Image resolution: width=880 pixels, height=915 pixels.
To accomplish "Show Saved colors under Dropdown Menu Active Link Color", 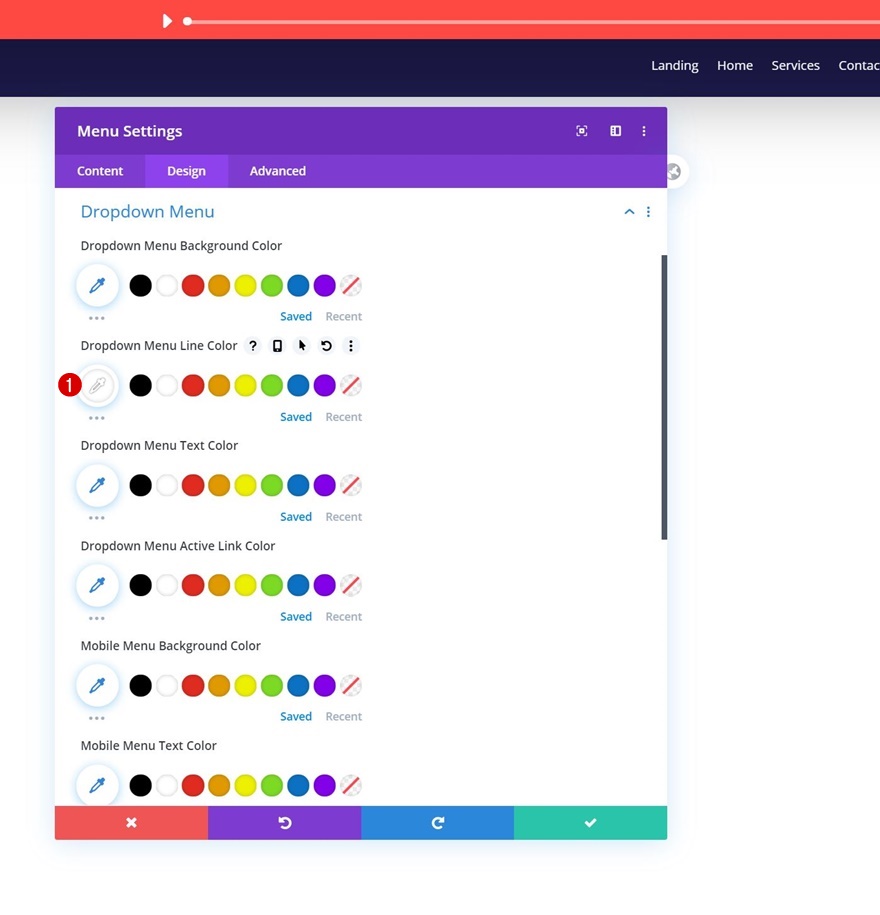I will point(296,616).
